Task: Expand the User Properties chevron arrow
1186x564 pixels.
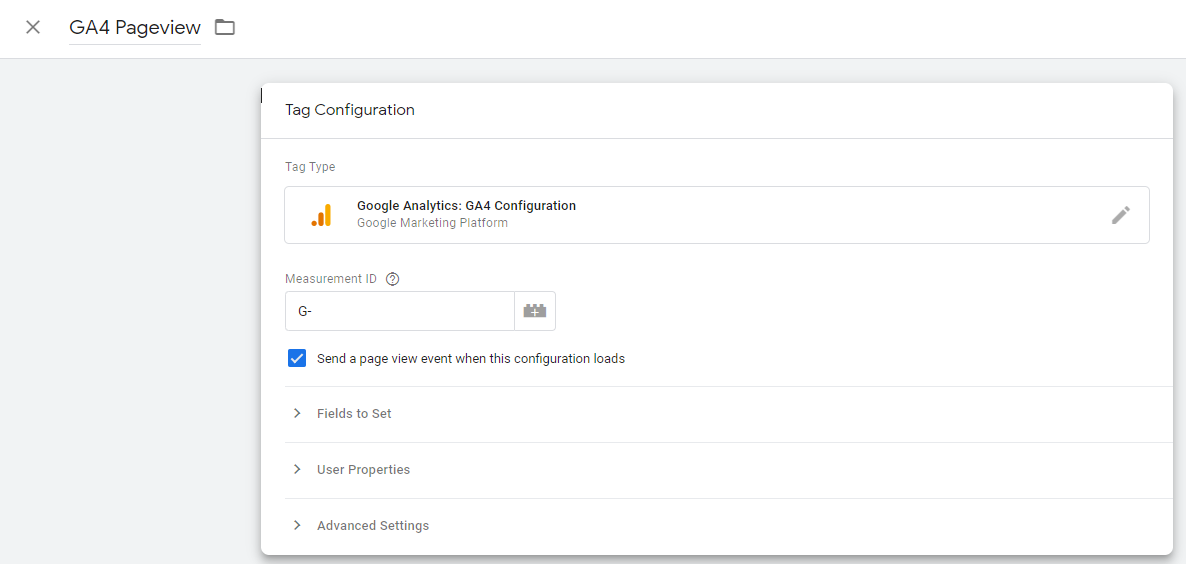Action: click(x=297, y=469)
